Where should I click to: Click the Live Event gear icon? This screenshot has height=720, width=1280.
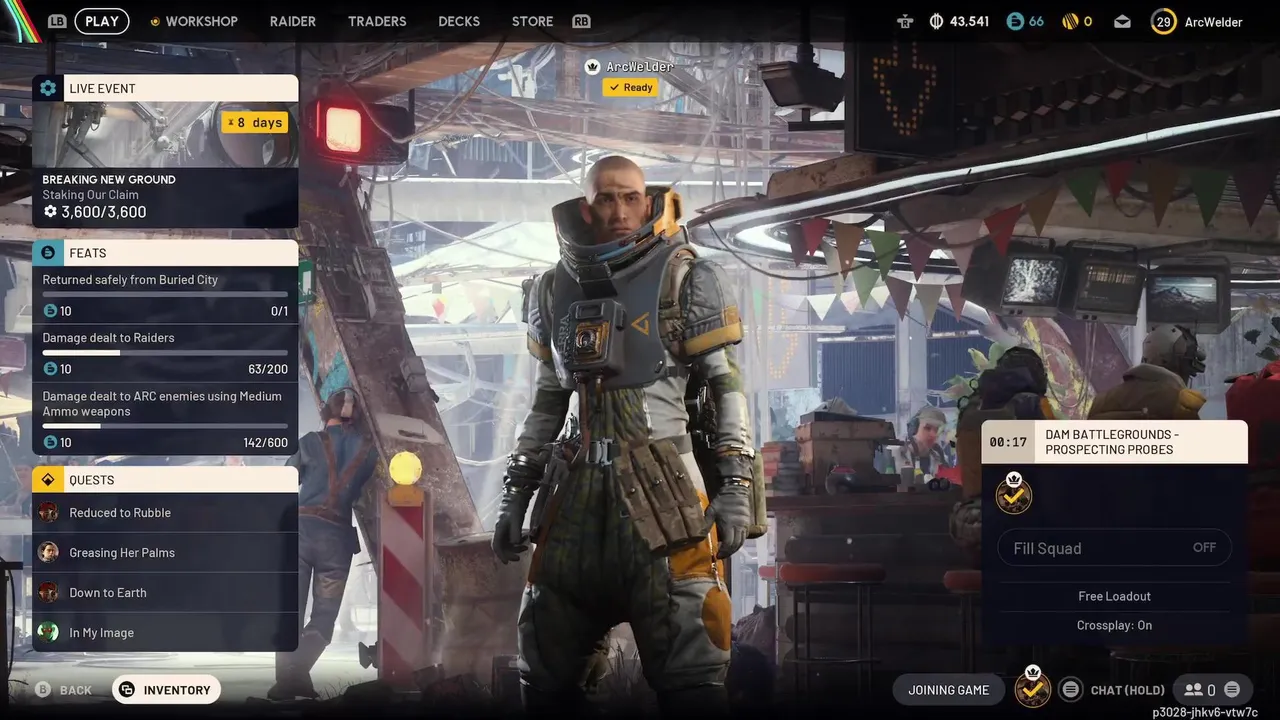point(48,88)
